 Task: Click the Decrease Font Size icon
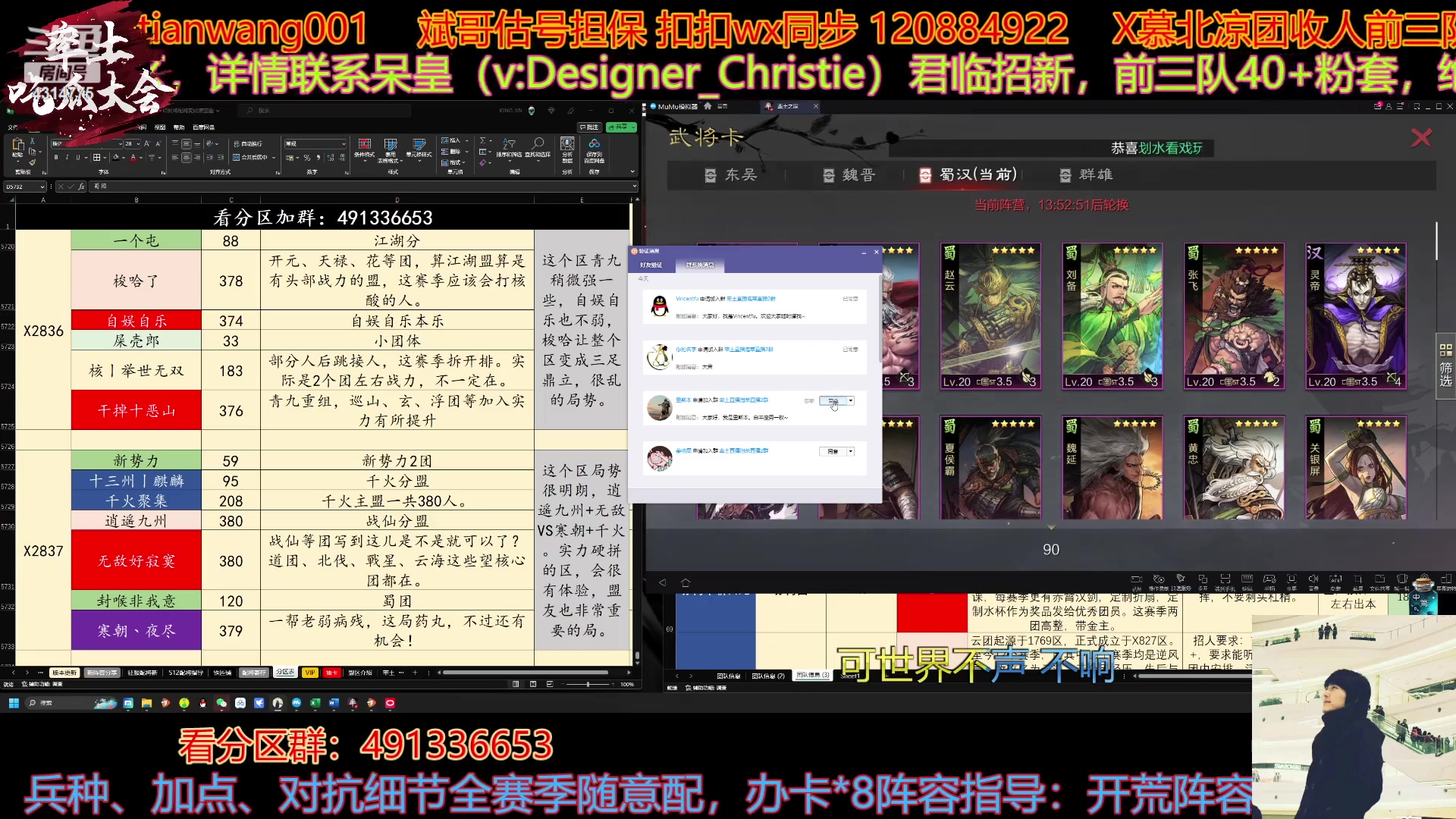158,143
